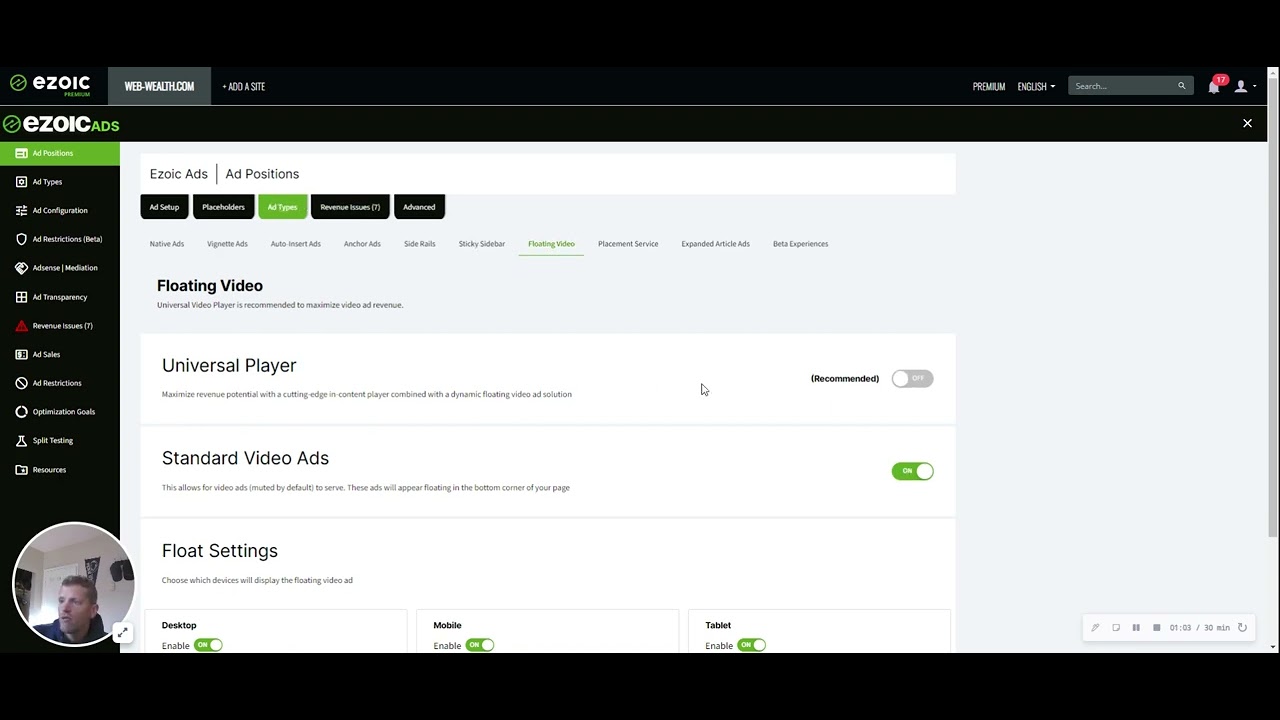Open Adsense | Mediation from the sidebar
The image size is (1280, 720).
click(21, 267)
